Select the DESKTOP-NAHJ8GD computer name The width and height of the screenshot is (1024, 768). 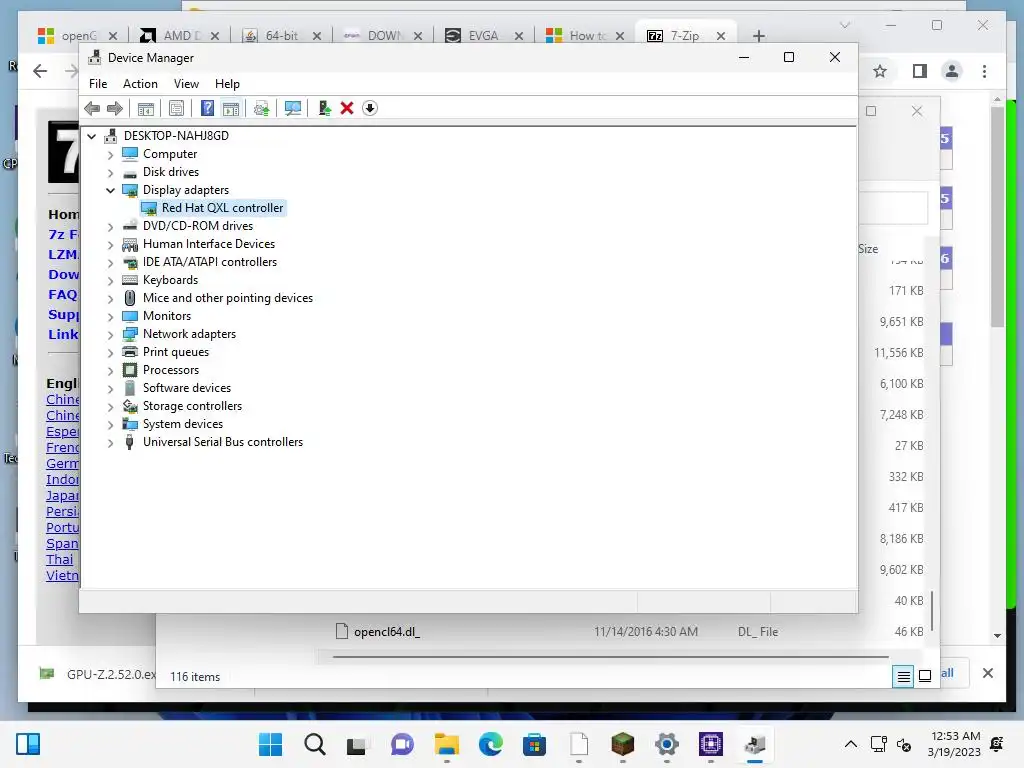pyautogui.click(x=176, y=136)
